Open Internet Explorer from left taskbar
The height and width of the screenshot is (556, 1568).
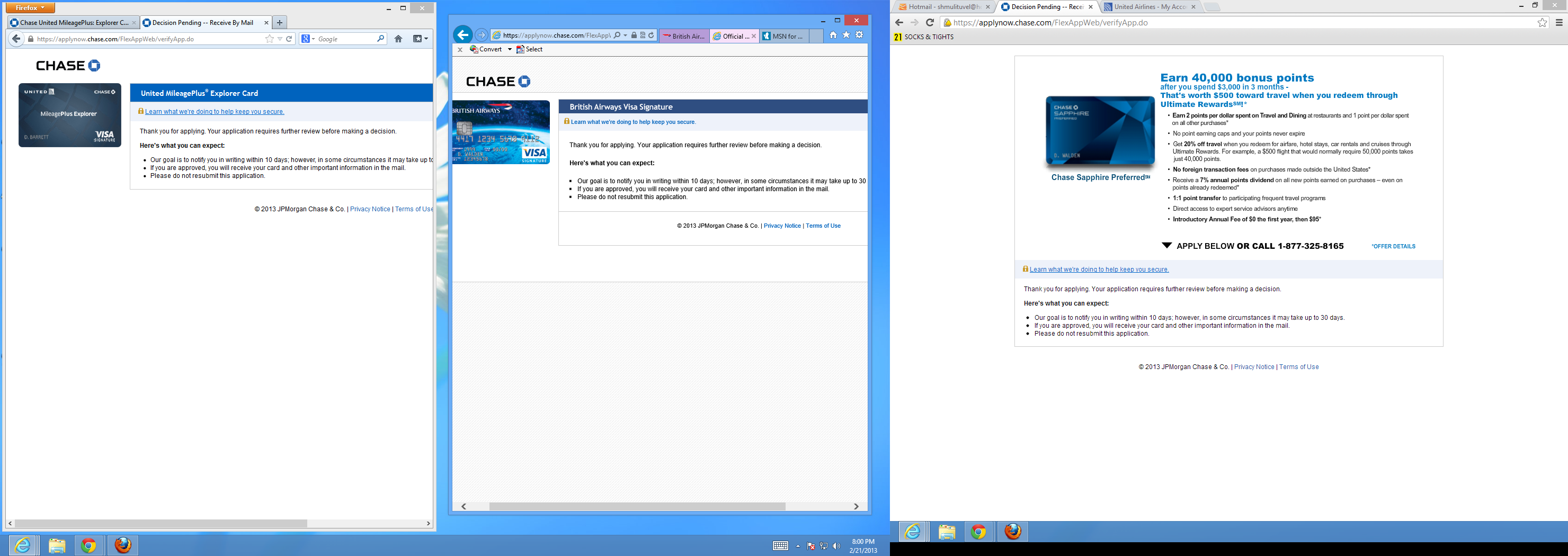pyautogui.click(x=23, y=545)
